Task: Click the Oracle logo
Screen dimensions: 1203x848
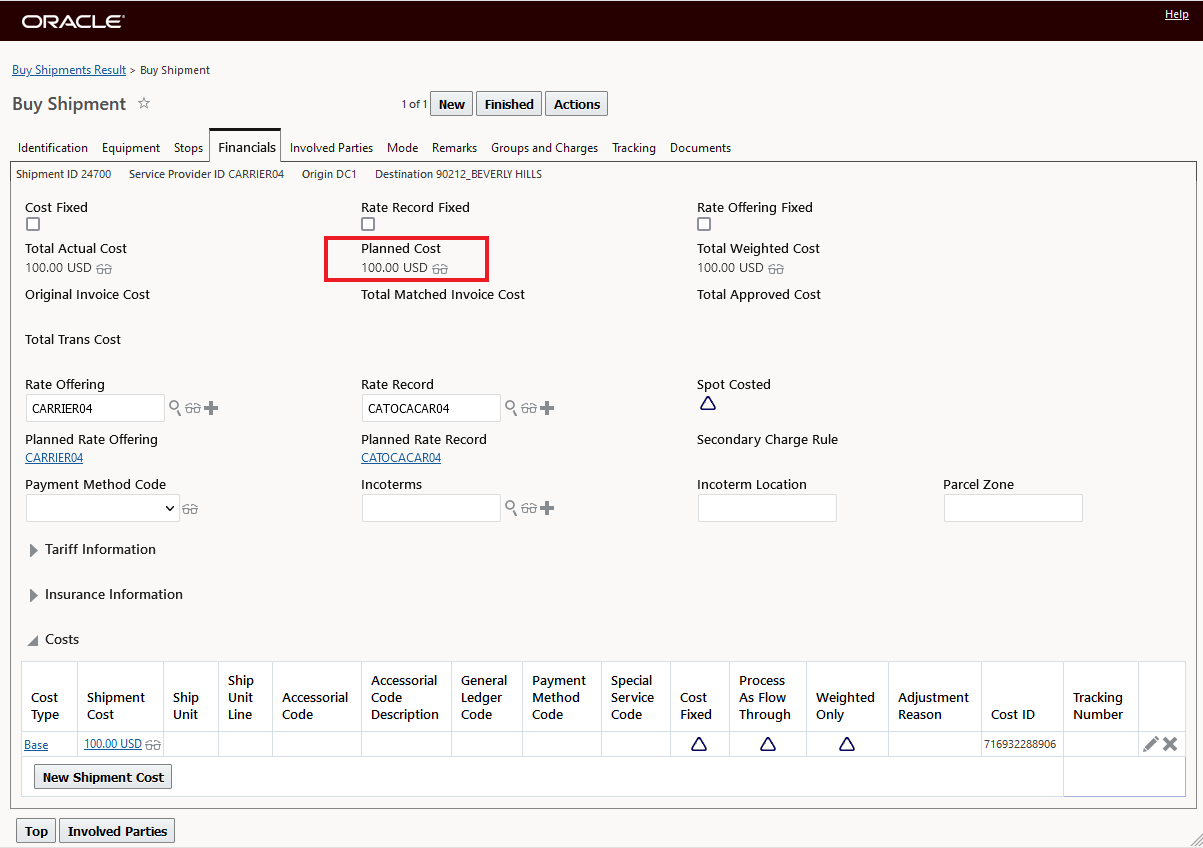Action: (x=73, y=21)
